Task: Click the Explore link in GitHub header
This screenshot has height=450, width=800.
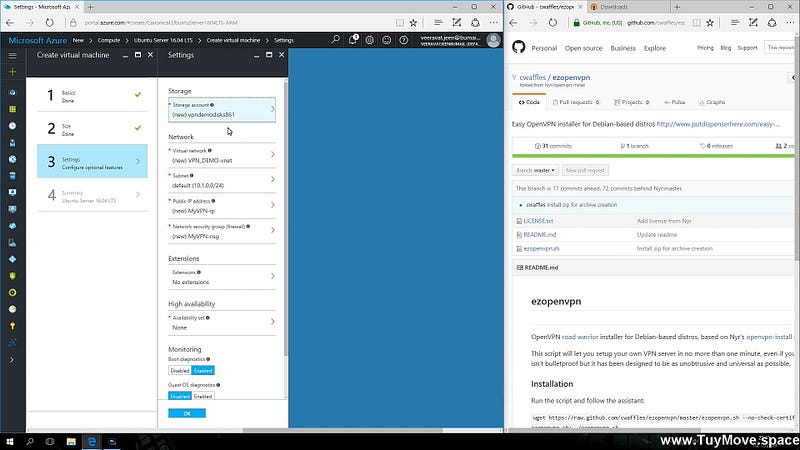Action: (655, 48)
